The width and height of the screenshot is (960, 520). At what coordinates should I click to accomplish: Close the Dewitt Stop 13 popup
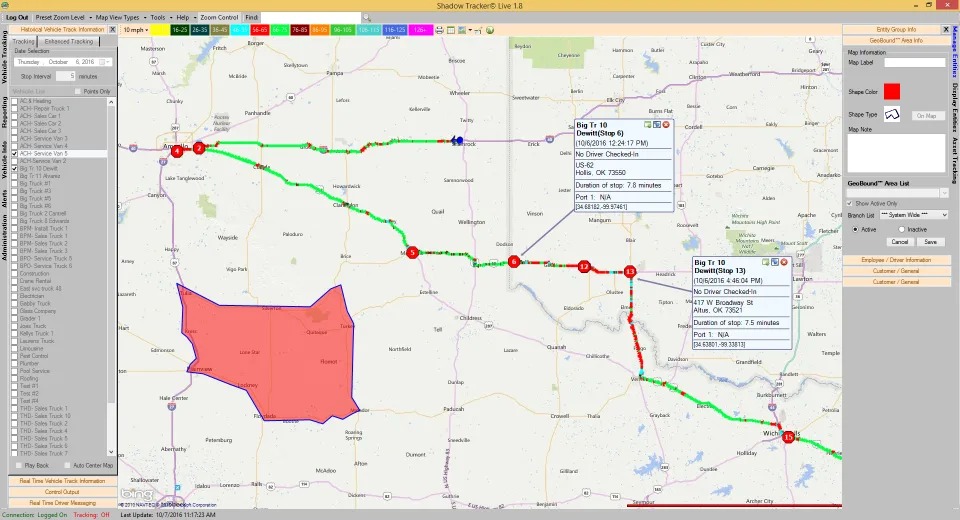pyautogui.click(x=784, y=262)
